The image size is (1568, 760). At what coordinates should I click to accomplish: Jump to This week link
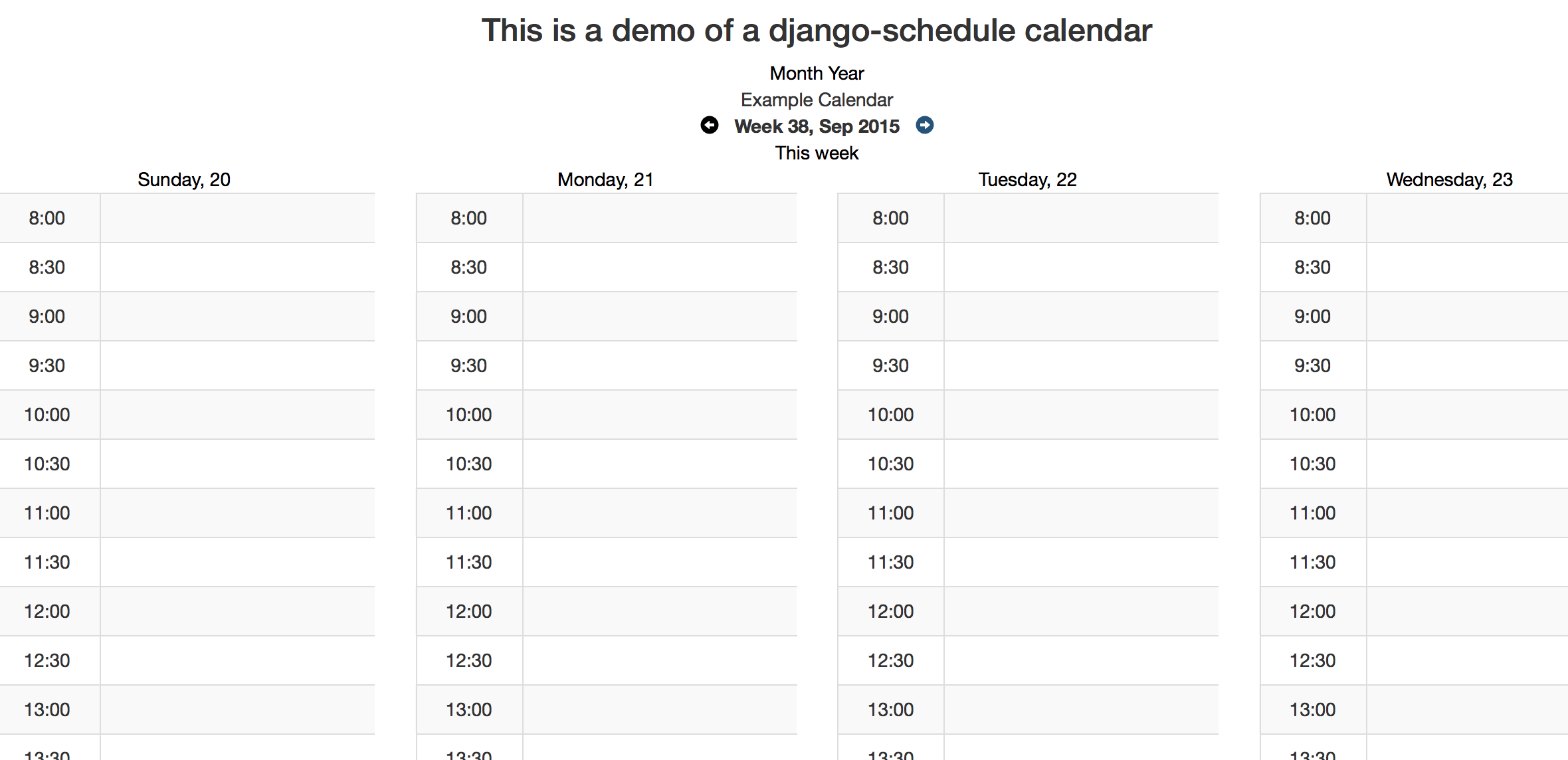817,153
